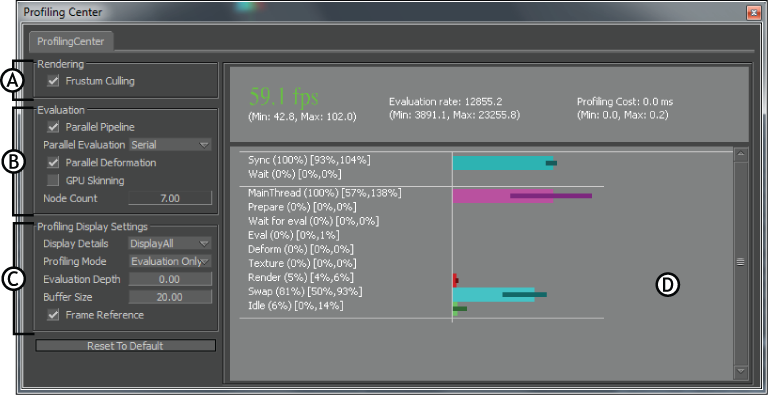
Task: Select the Eval (0%) [0%,1%] row
Action: 294,235
